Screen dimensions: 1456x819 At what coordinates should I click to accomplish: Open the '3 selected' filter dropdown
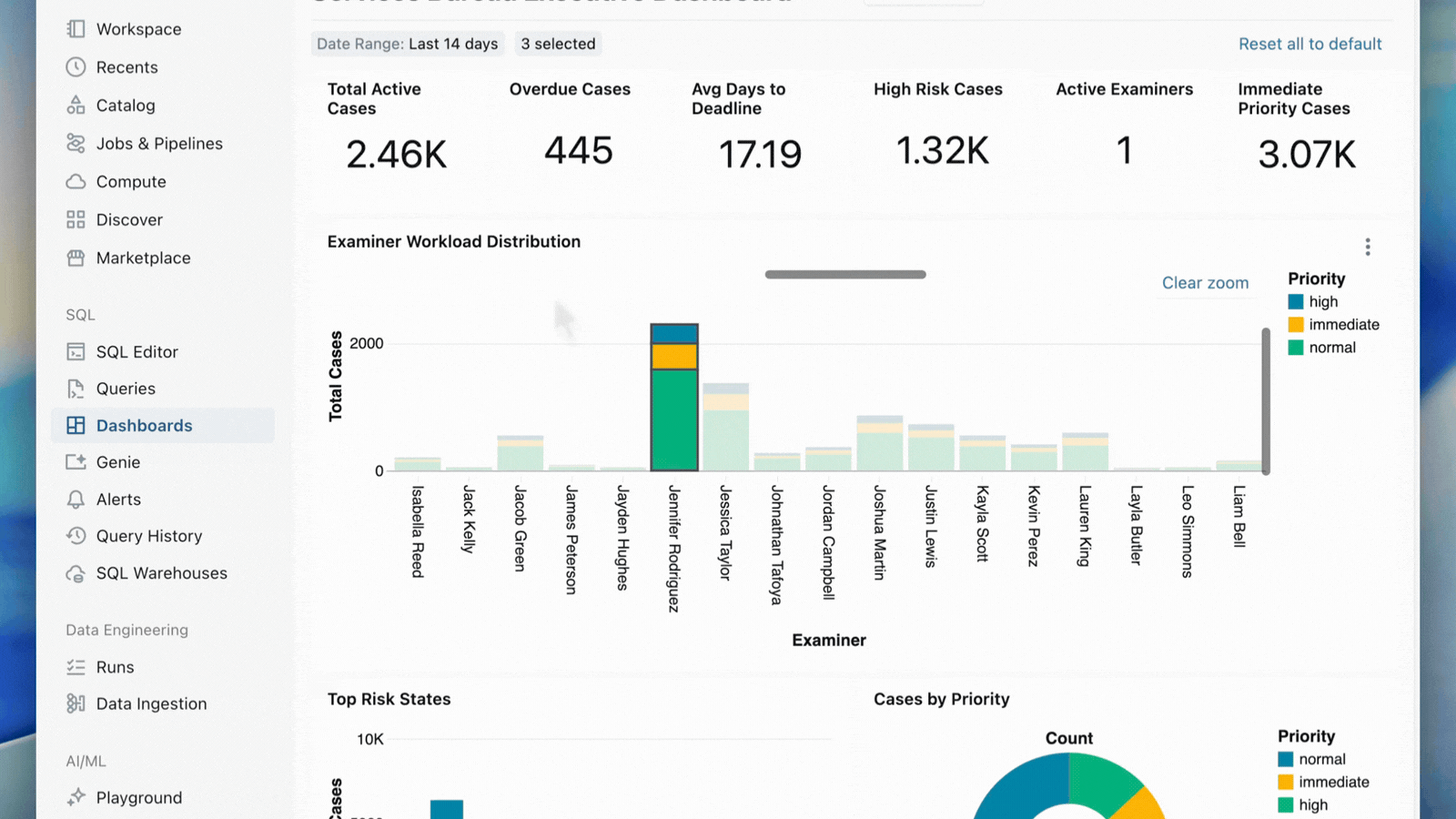558,44
